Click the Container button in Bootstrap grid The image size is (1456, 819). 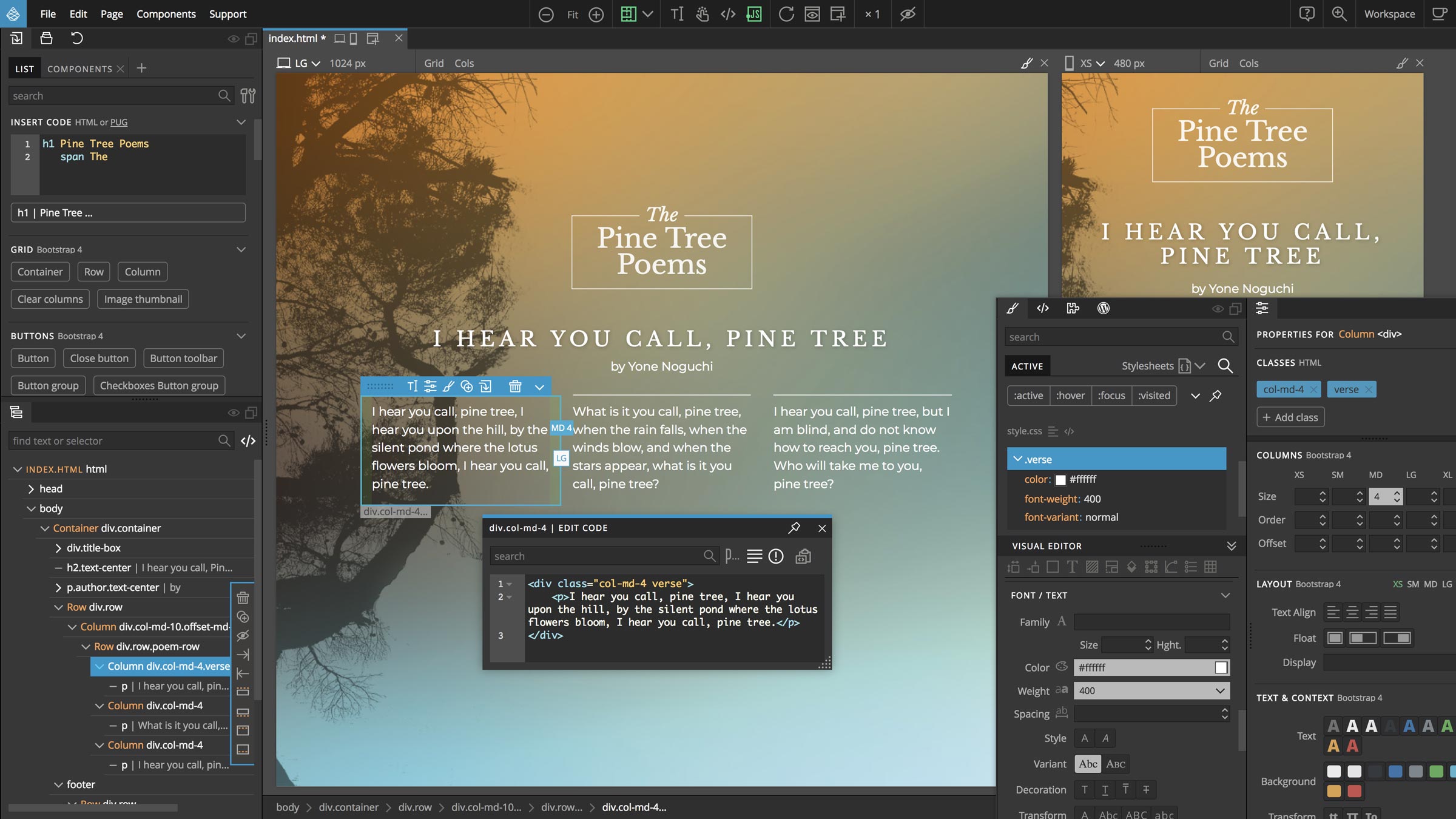tap(40, 272)
